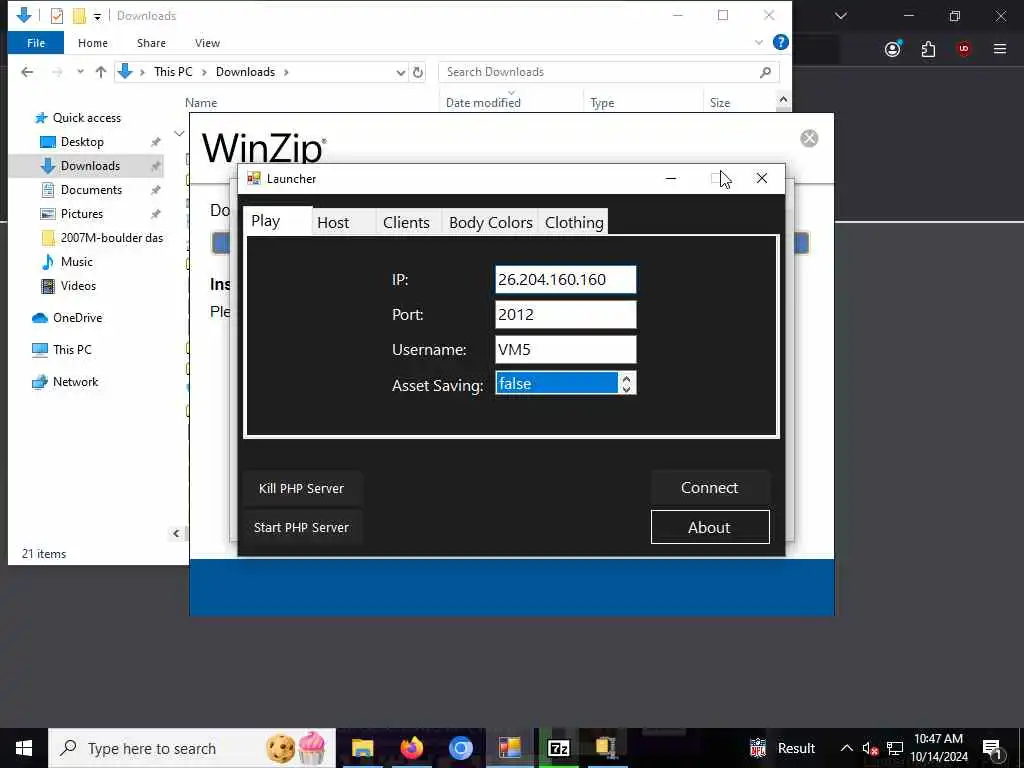Viewport: 1024px width, 768px height.
Task: Open Explorer help icon
Action: coord(780,42)
